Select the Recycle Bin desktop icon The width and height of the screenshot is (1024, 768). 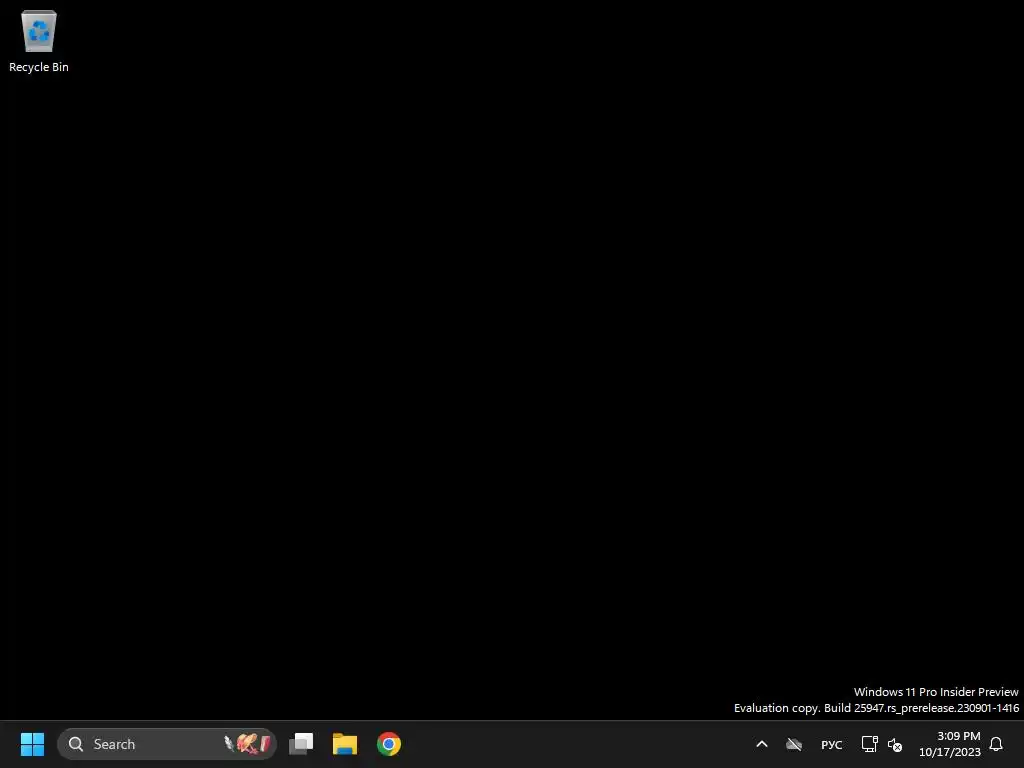point(39,41)
